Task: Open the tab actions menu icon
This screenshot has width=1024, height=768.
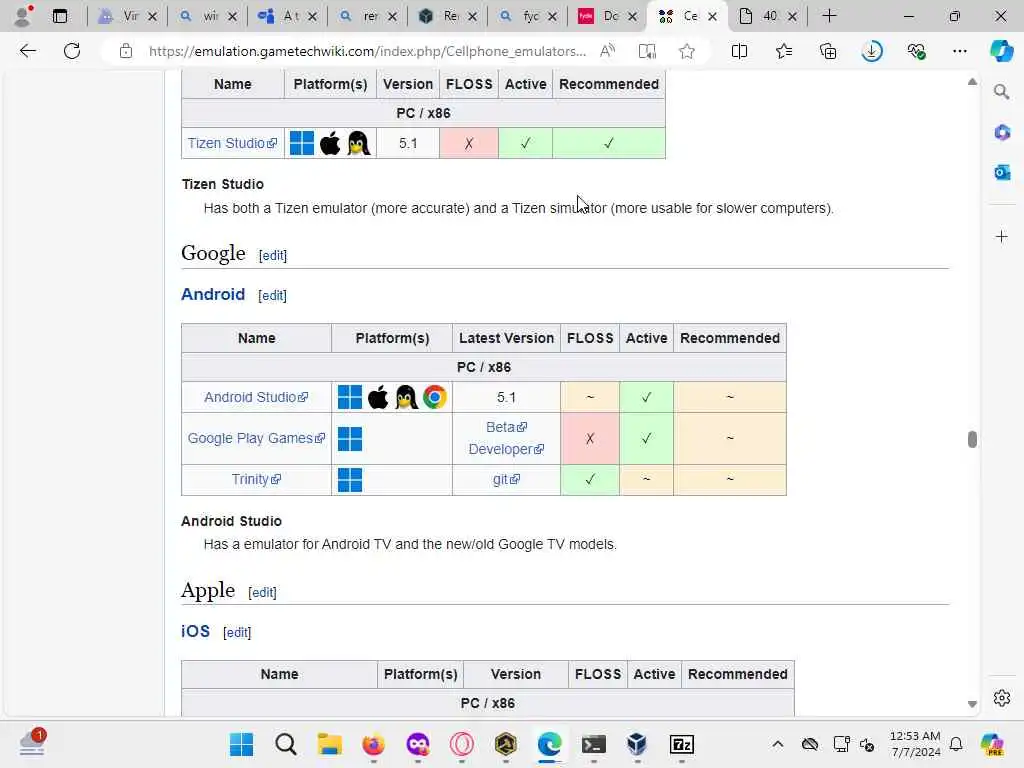Action: pos(60,16)
